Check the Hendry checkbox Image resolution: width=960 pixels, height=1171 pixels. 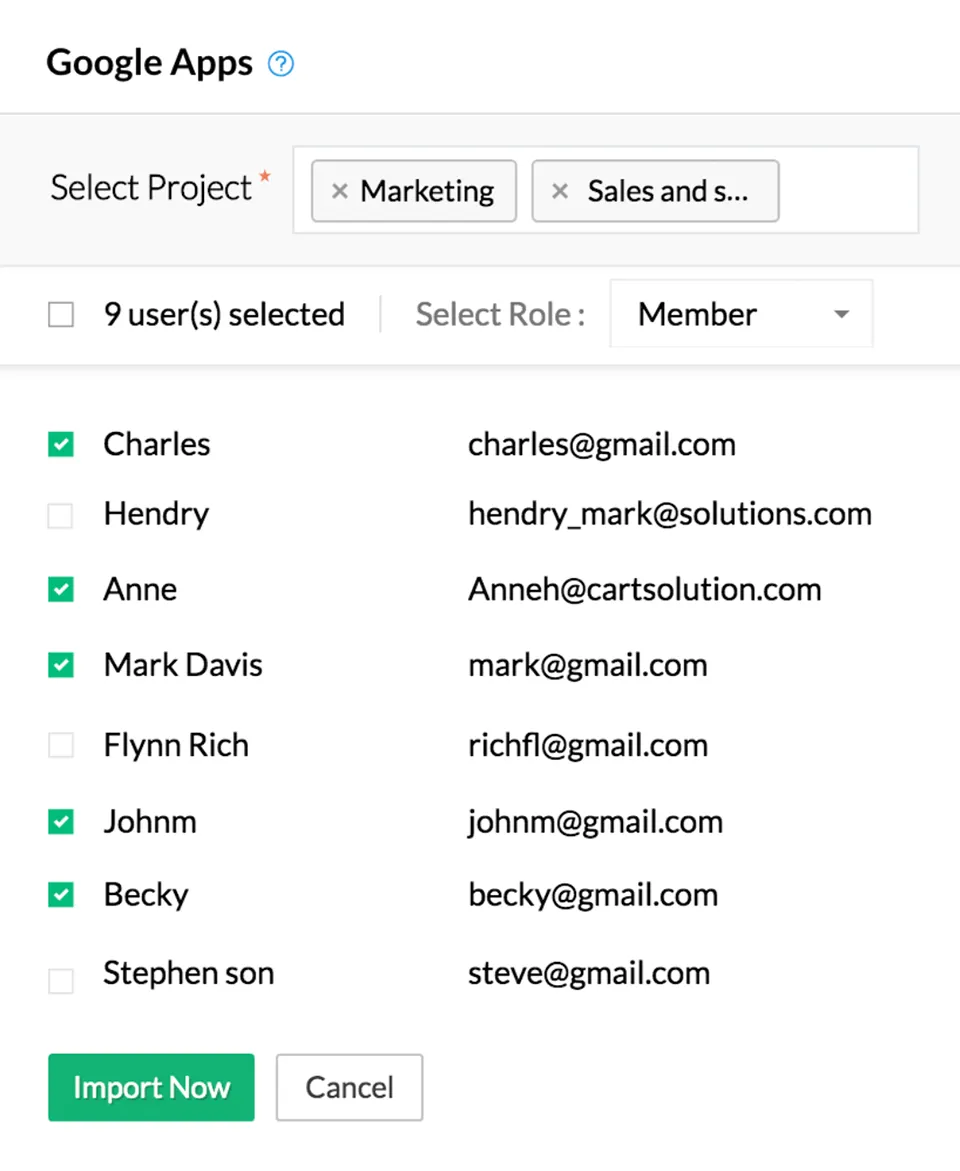(61, 515)
